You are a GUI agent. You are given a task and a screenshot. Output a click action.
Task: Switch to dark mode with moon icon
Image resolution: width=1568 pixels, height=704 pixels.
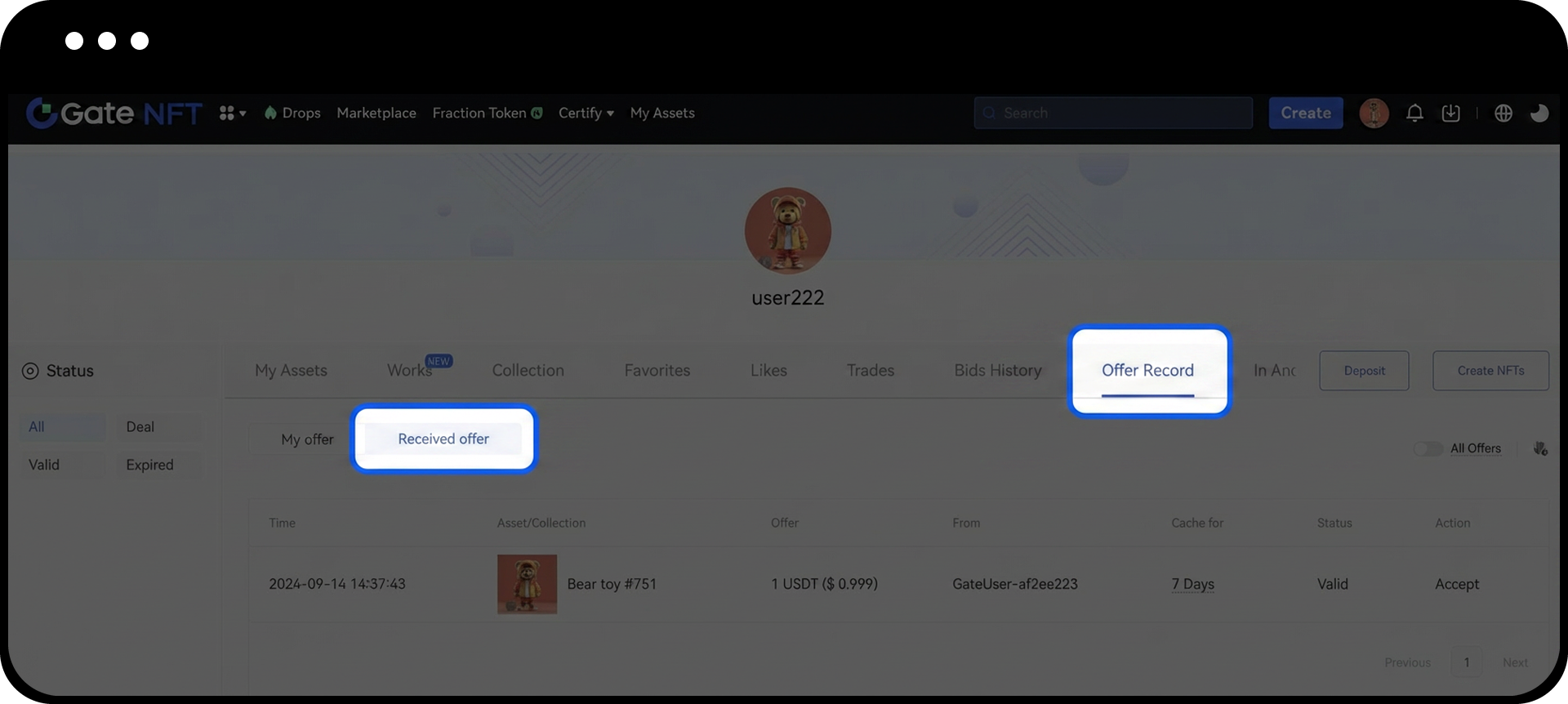tap(1539, 114)
